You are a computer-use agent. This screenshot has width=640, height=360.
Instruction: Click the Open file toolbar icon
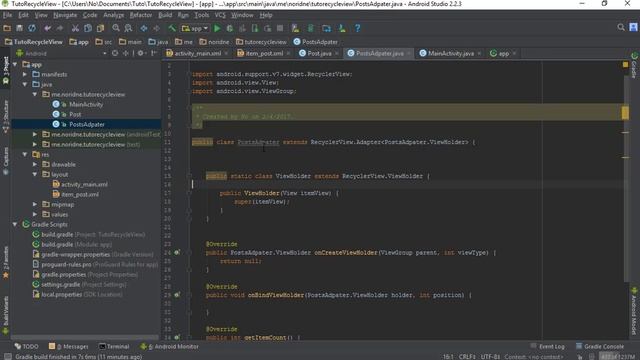pos(7,28)
